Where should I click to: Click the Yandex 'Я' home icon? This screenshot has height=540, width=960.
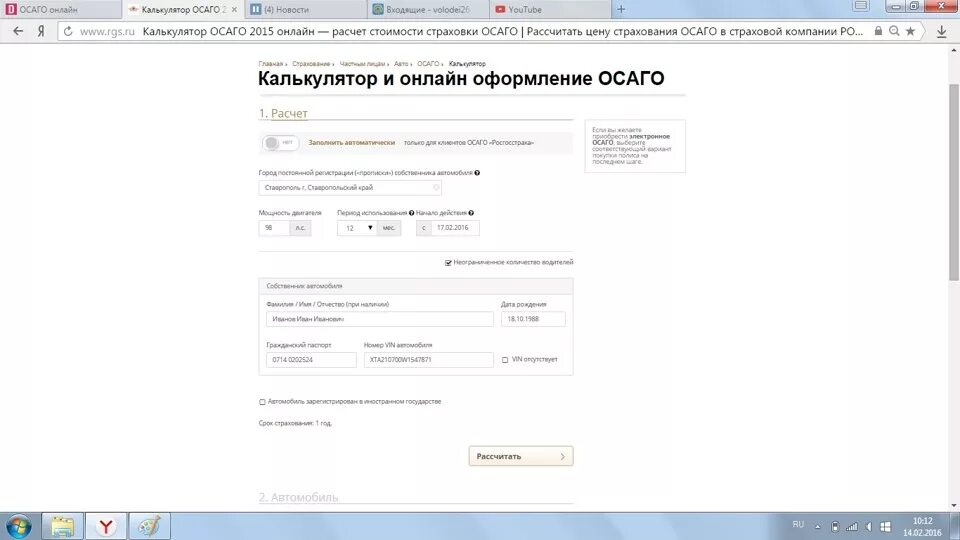click(x=41, y=31)
